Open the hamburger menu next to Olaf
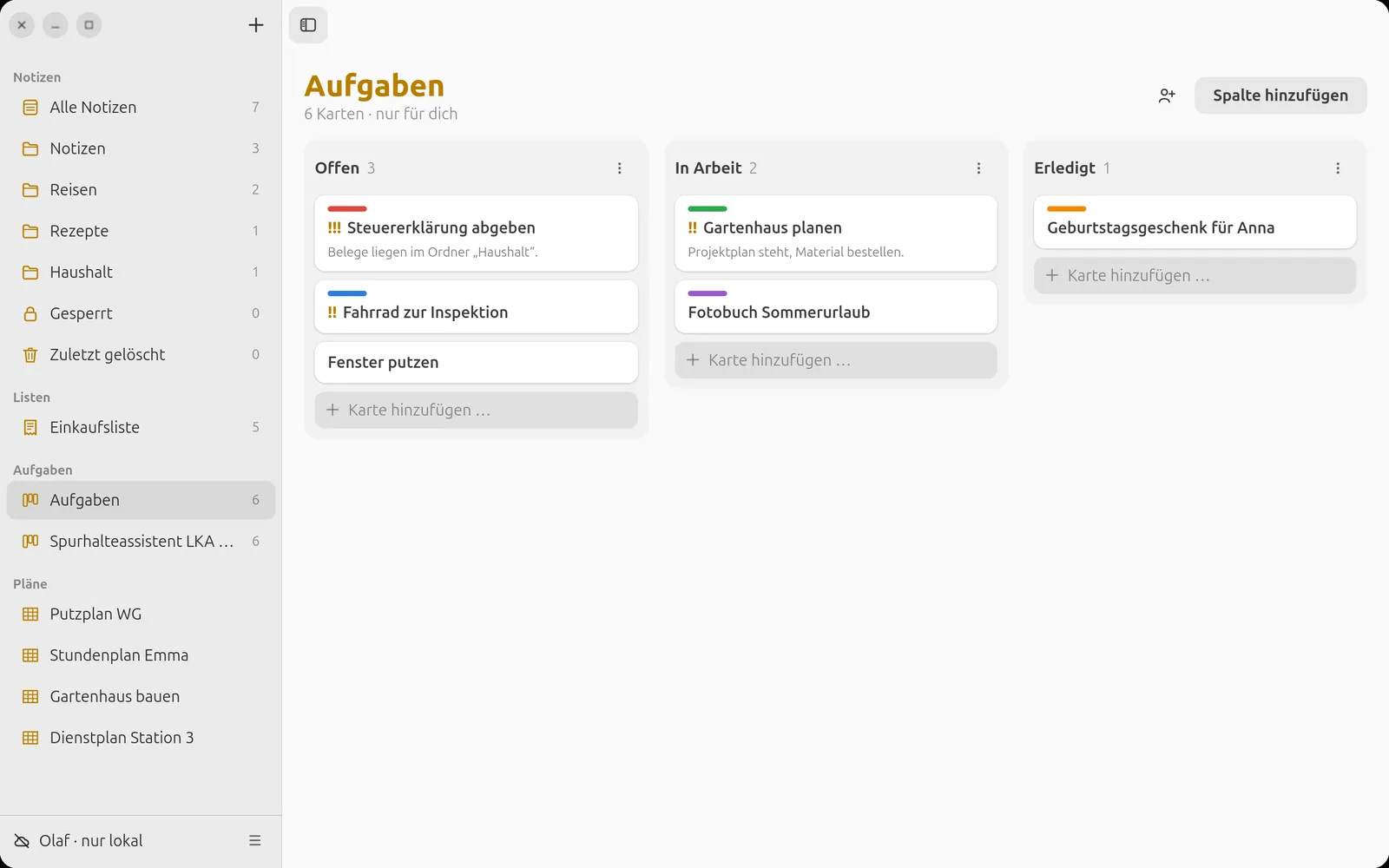The width and height of the screenshot is (1389, 868). tap(255, 840)
